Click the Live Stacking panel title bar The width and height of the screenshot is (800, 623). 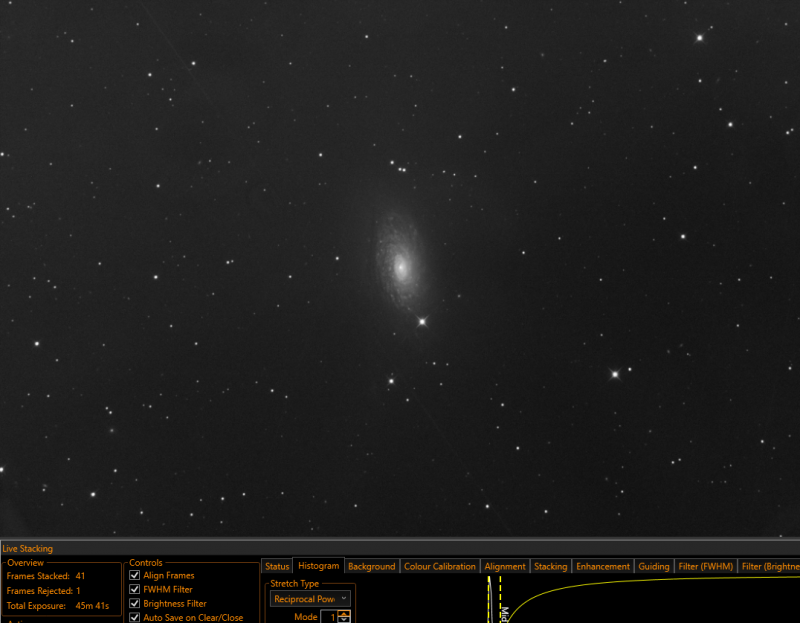(x=400, y=549)
